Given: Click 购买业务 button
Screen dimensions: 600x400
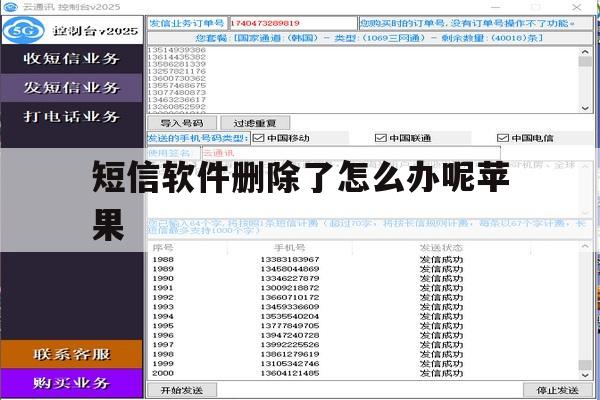Looking at the screenshot, I should [72, 383].
